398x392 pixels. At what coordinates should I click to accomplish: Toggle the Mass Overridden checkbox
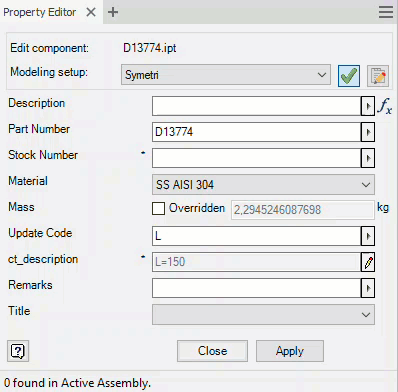click(x=158, y=209)
